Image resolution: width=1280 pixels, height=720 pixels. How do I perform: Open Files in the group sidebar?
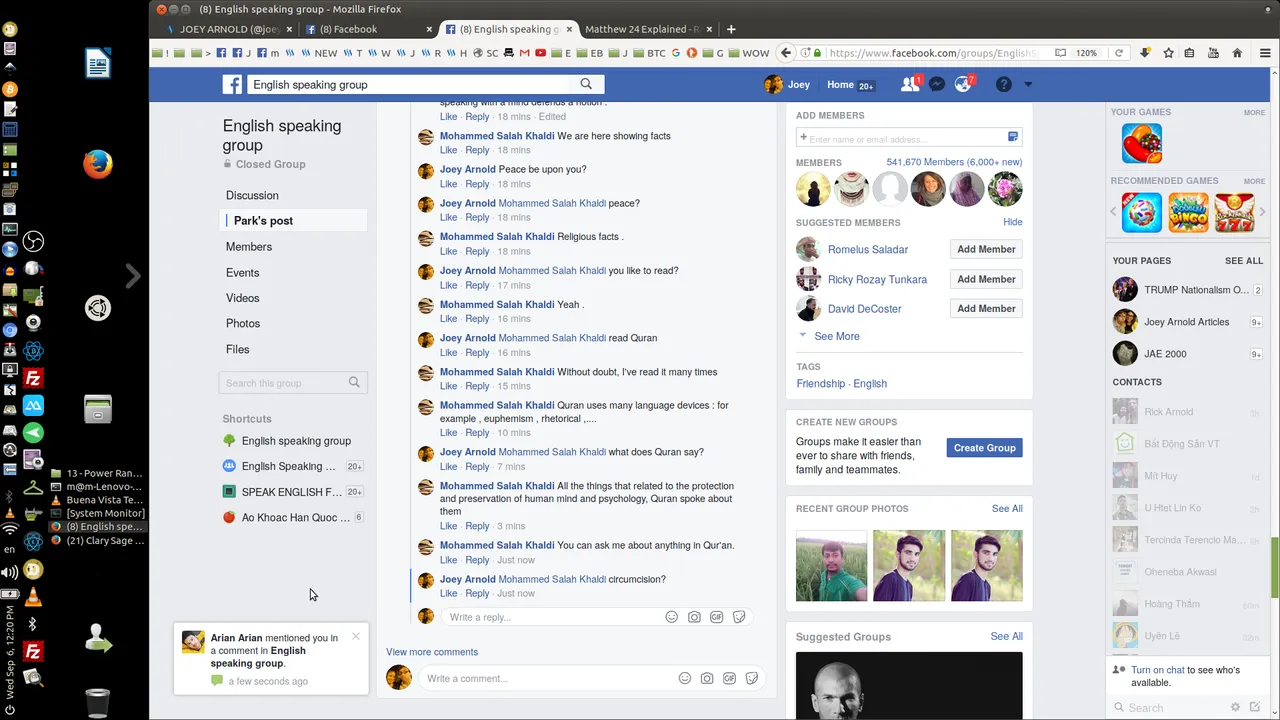[238, 350]
